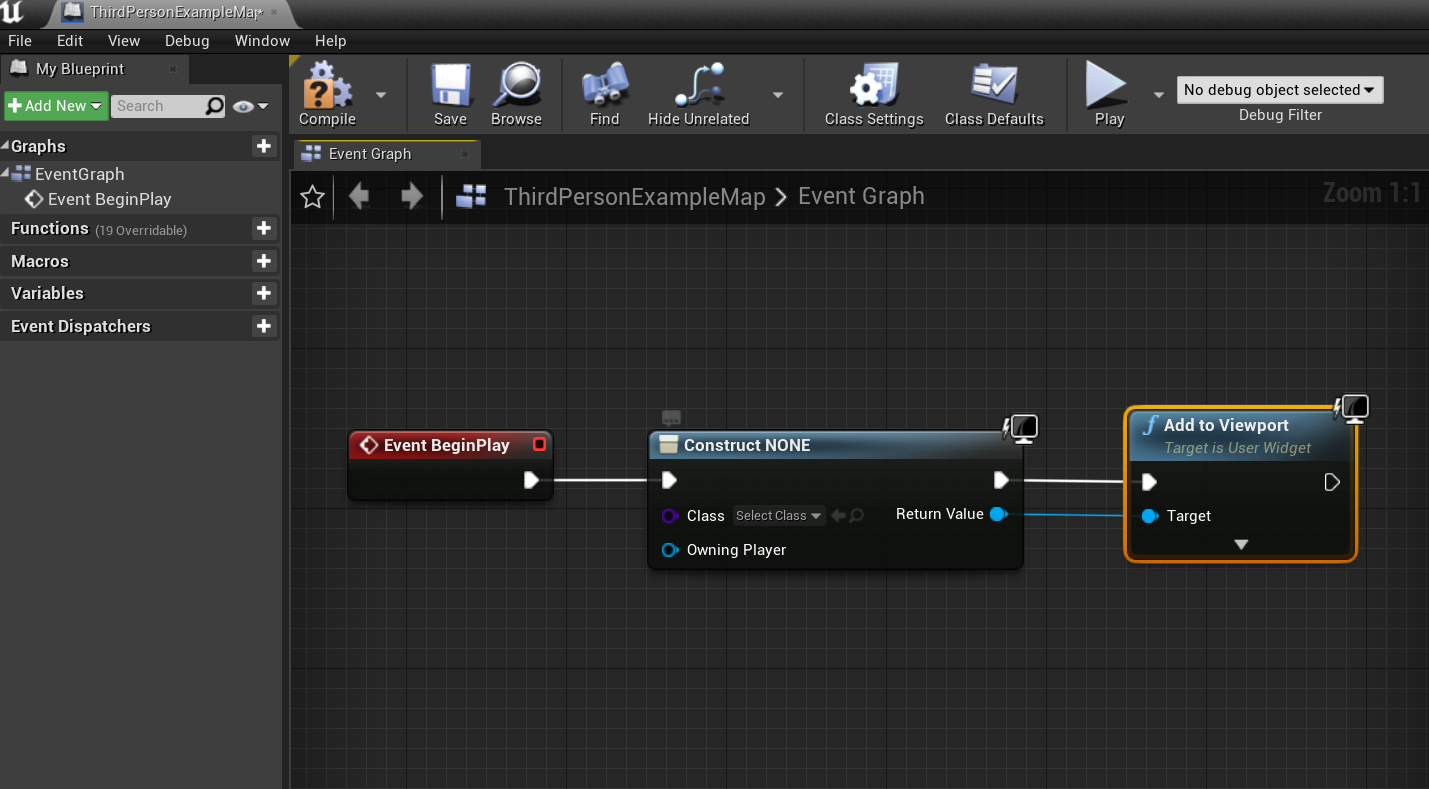Hide Unrelated nodes in the graph
This screenshot has height=789, width=1429.
[698, 93]
